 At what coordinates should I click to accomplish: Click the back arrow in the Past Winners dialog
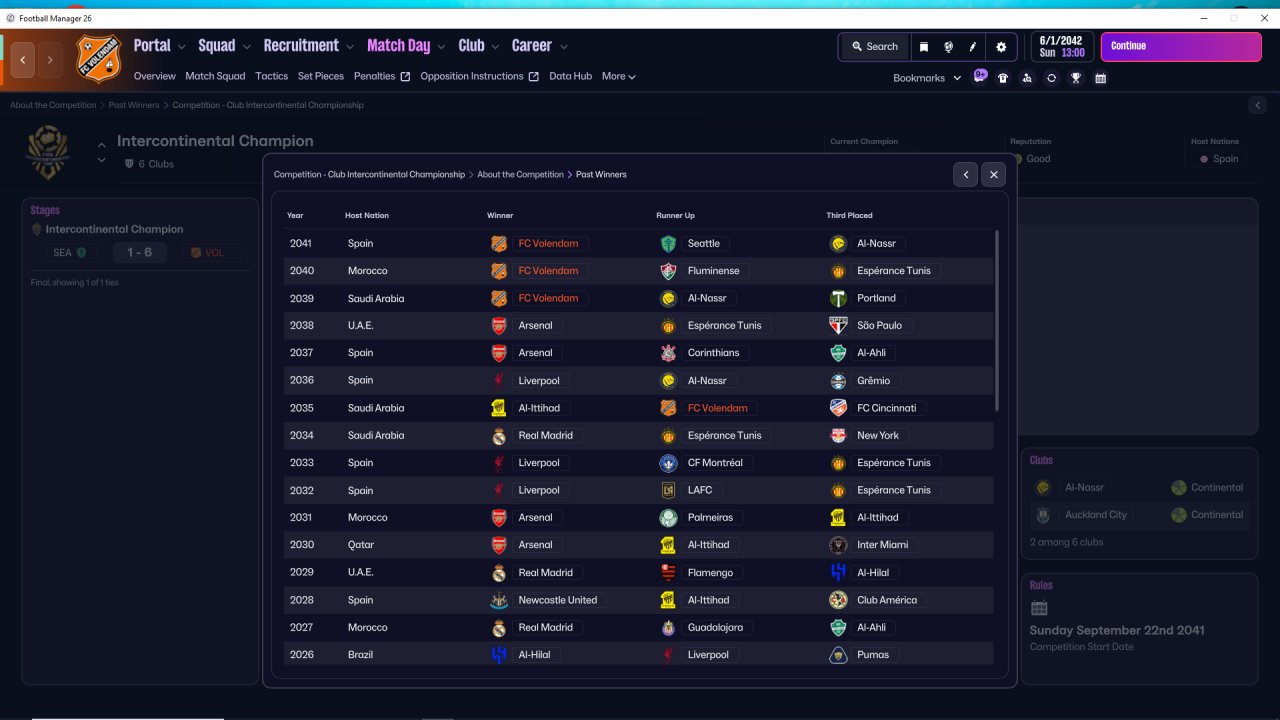click(x=965, y=175)
